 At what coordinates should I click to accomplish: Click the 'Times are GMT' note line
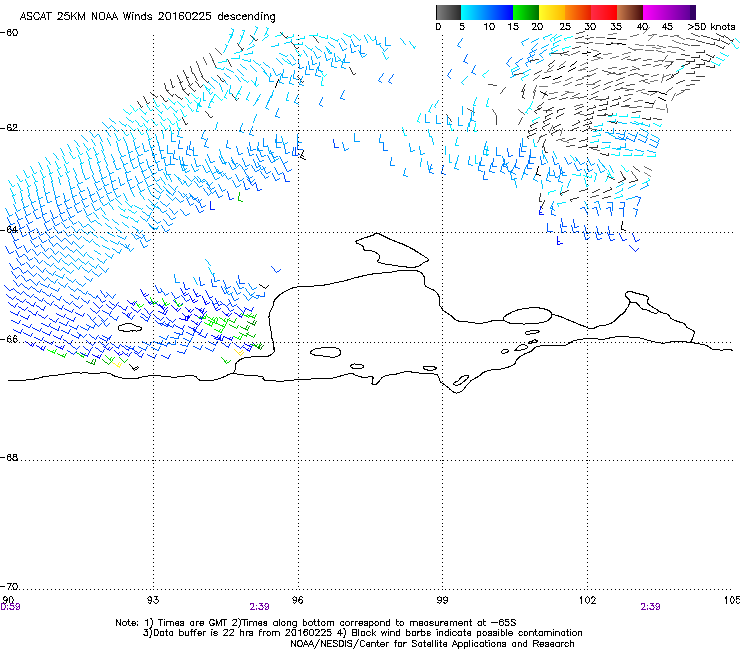[x=316, y=623]
